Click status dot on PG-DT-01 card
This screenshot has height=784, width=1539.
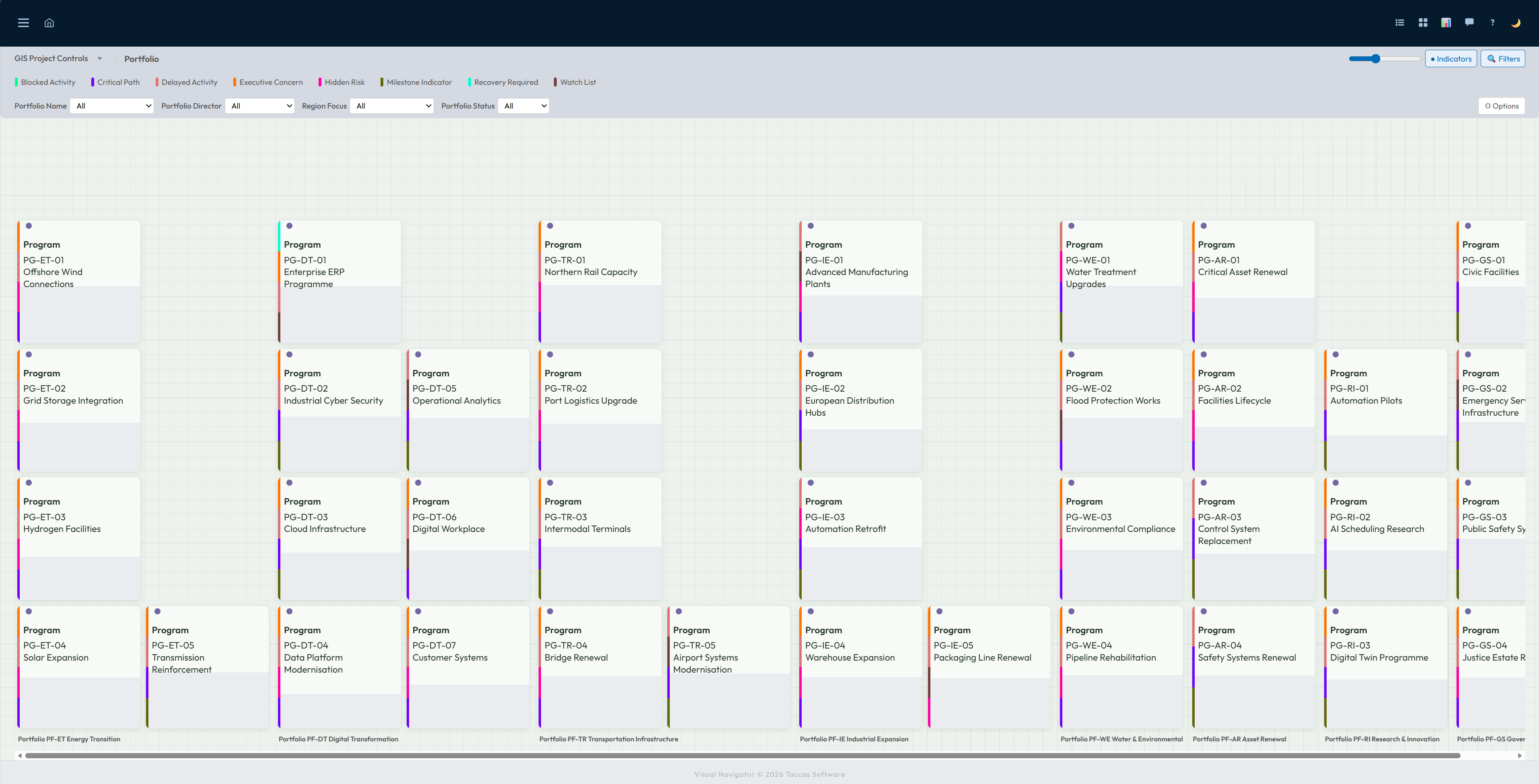point(289,226)
